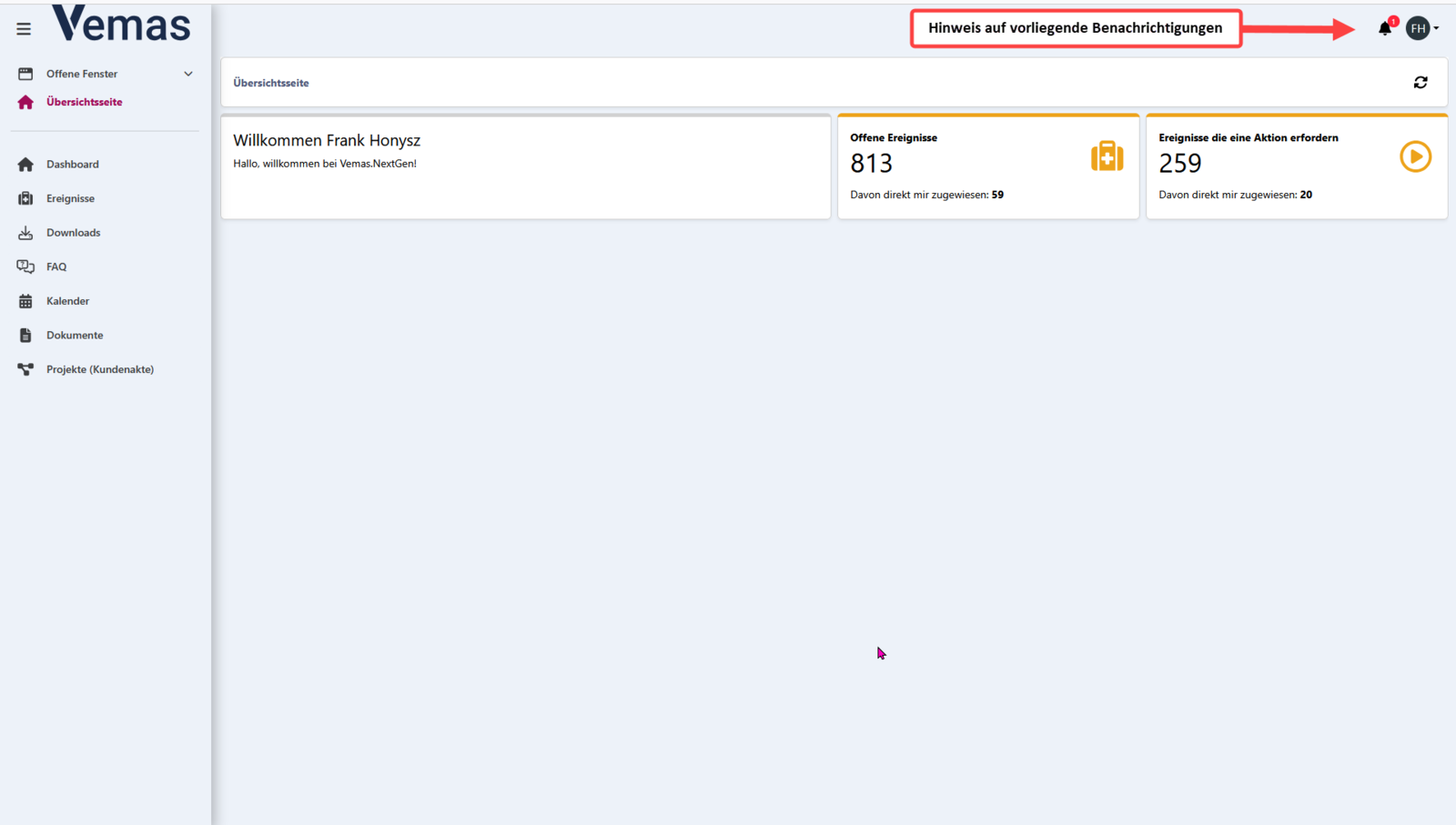
Task: Click the Offene Fenster window icon
Action: point(25,74)
